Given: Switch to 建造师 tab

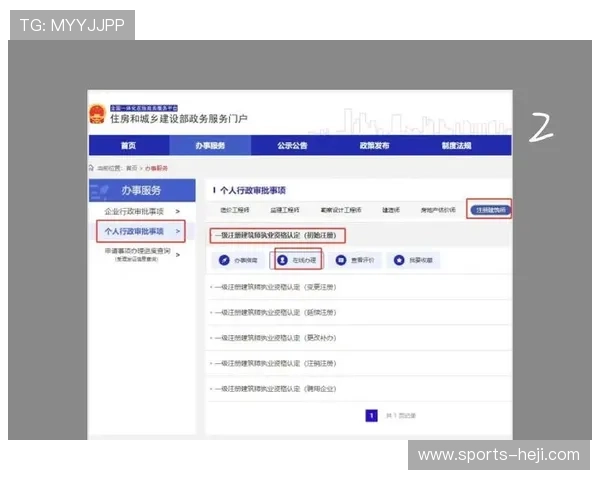Looking at the screenshot, I should (391, 210).
